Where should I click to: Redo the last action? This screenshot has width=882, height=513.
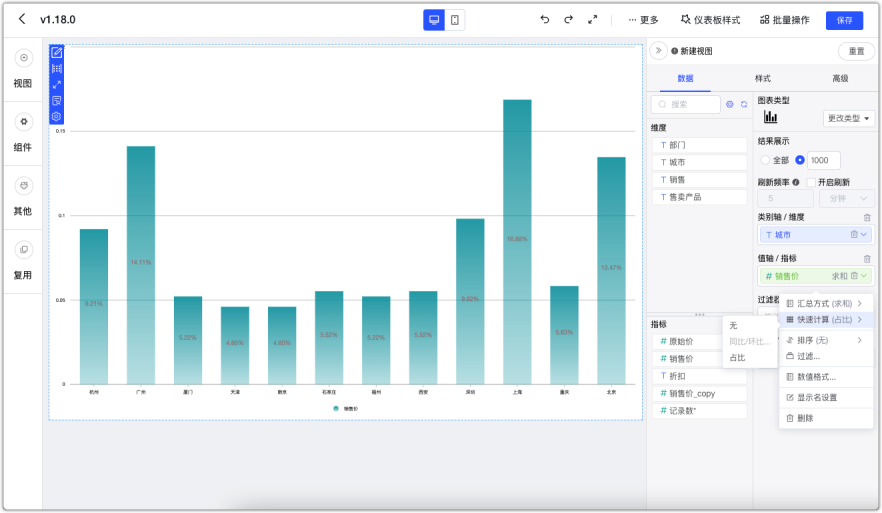[x=569, y=20]
